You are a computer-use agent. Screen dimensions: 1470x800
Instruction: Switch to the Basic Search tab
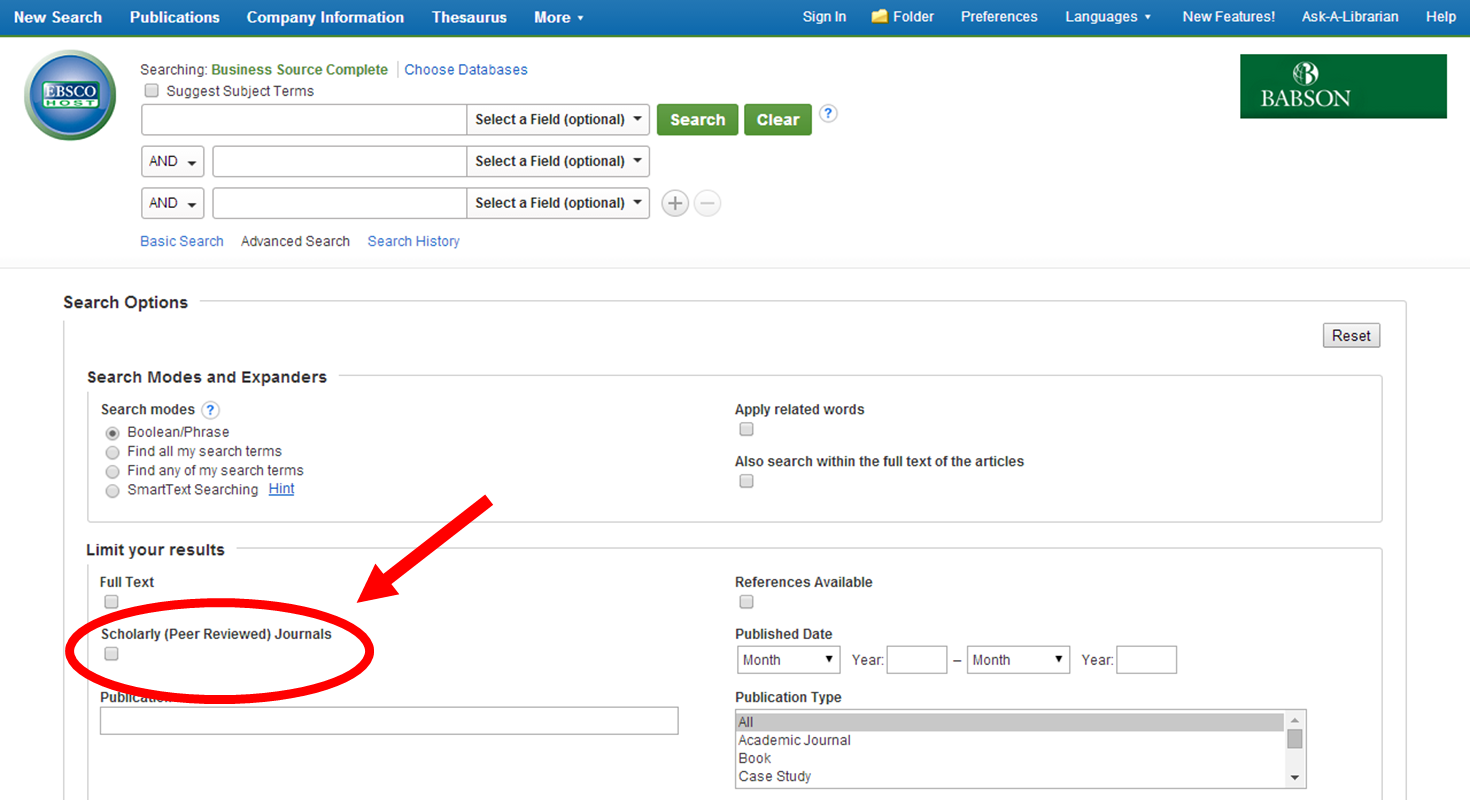point(181,241)
